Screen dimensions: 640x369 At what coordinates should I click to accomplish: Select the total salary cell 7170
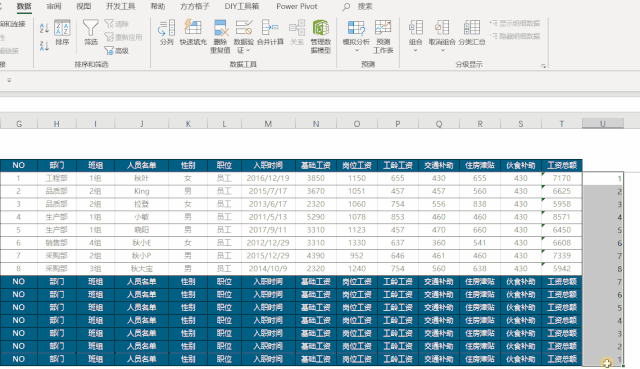pos(562,178)
